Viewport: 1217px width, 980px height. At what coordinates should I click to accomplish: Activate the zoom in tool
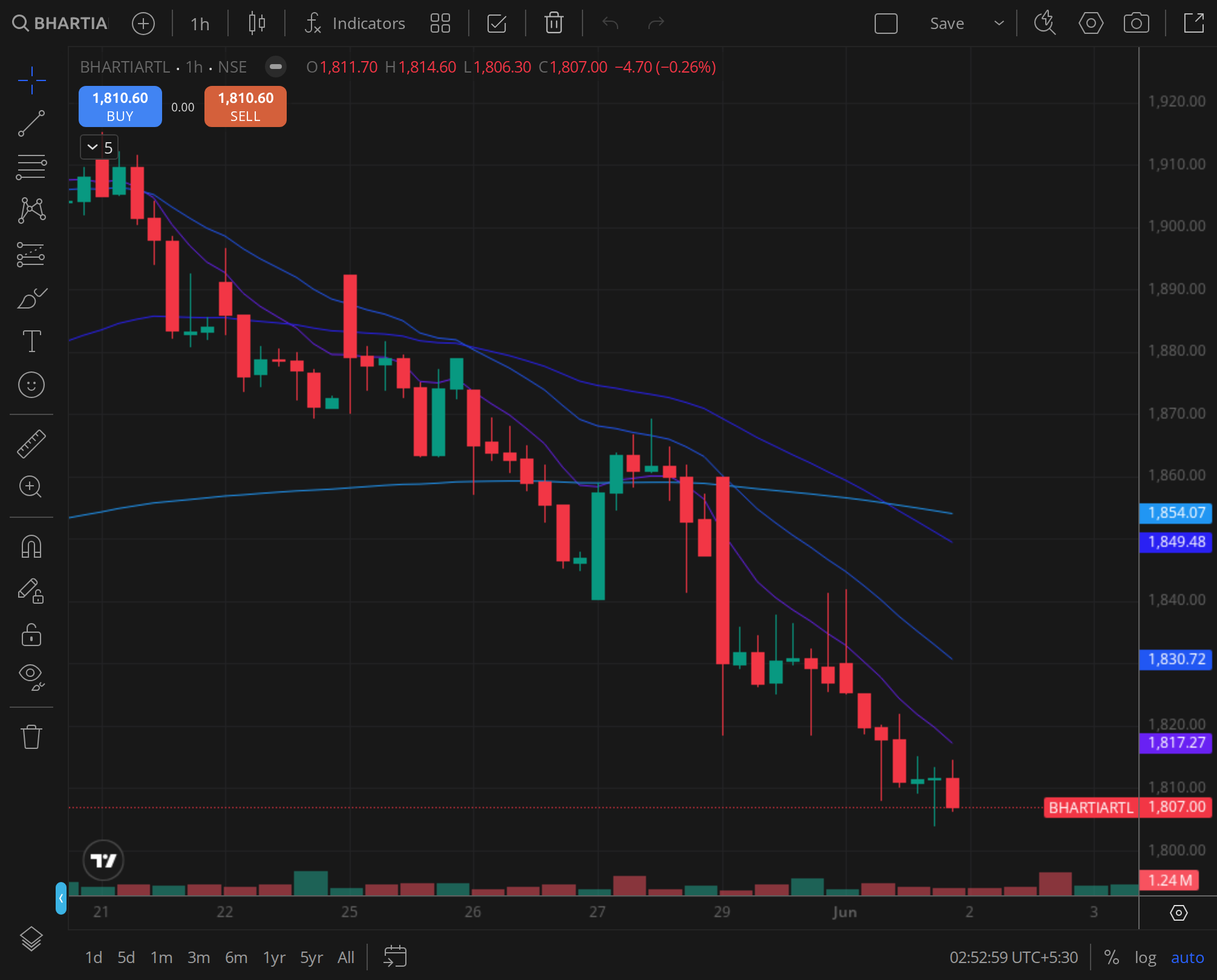[31, 487]
